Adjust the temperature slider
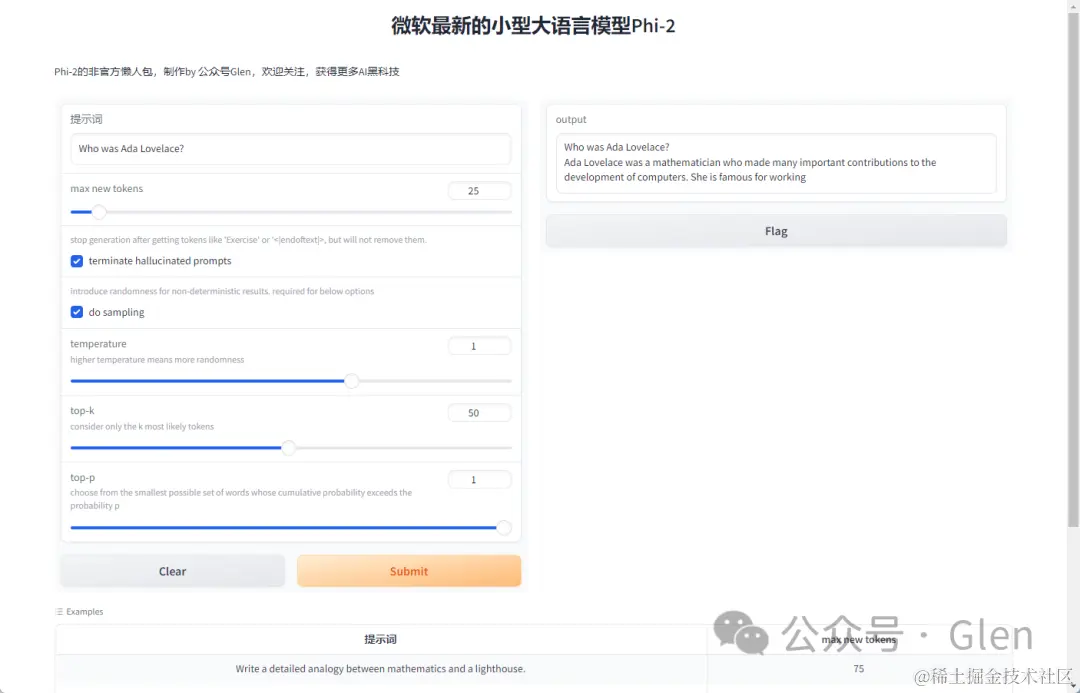The height and width of the screenshot is (693, 1080). pyautogui.click(x=351, y=381)
